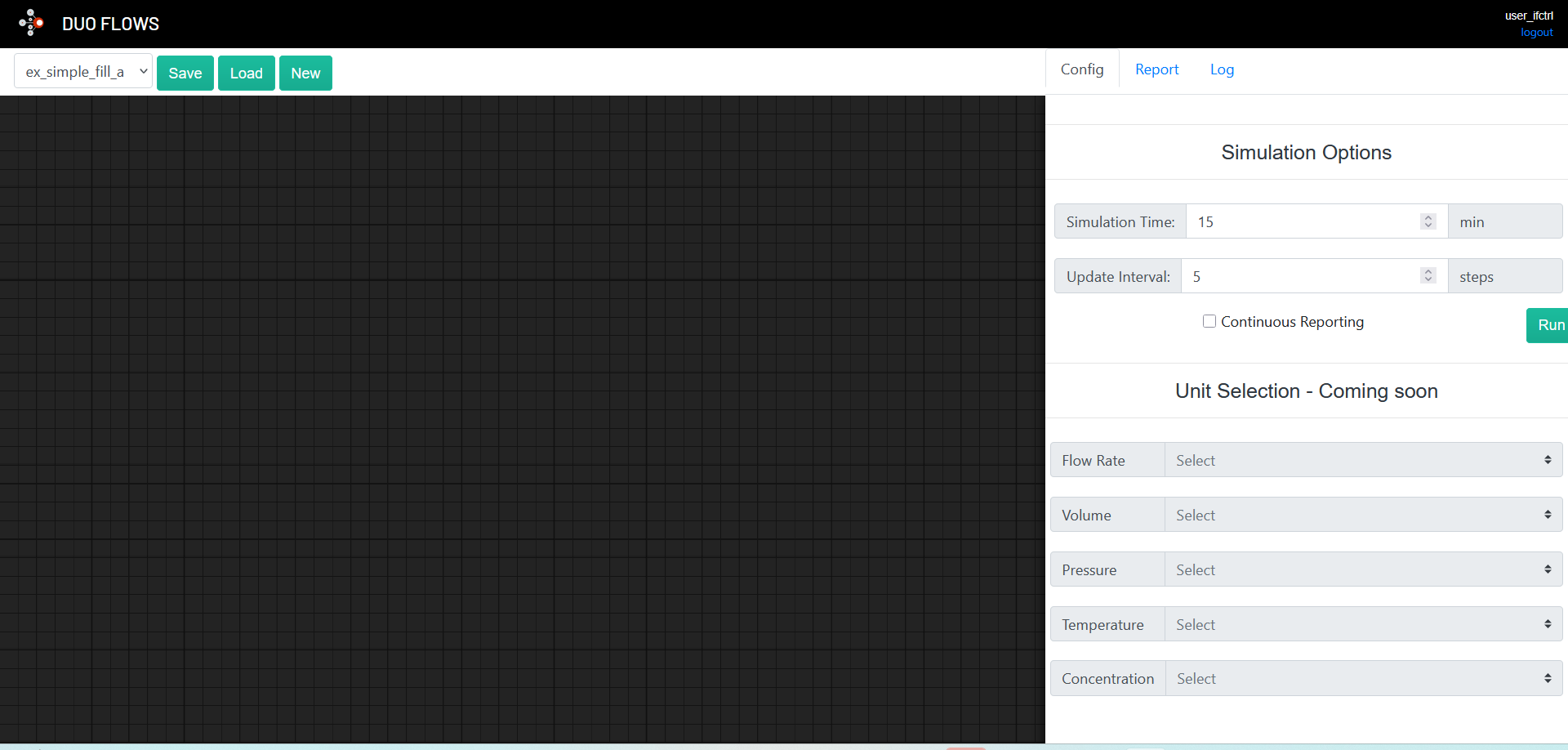Open the Flow Rate unit dropdown

pos(1363,460)
